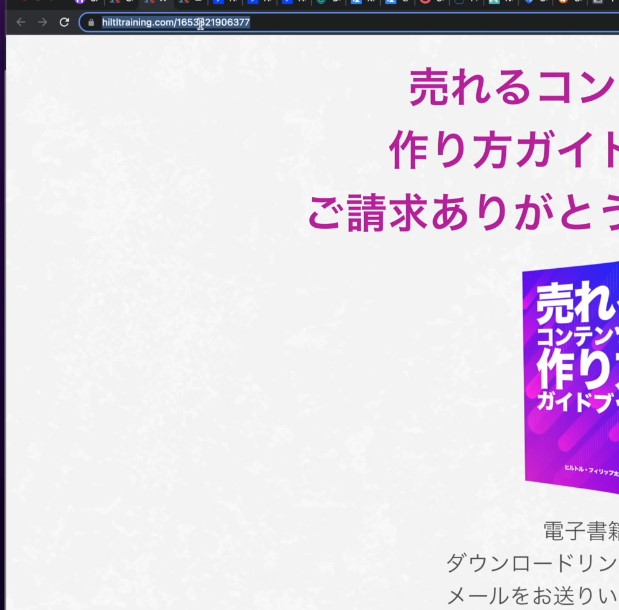The width and height of the screenshot is (619, 610).
Task: Click the text line starting 電子書籍
Action: pos(581,531)
